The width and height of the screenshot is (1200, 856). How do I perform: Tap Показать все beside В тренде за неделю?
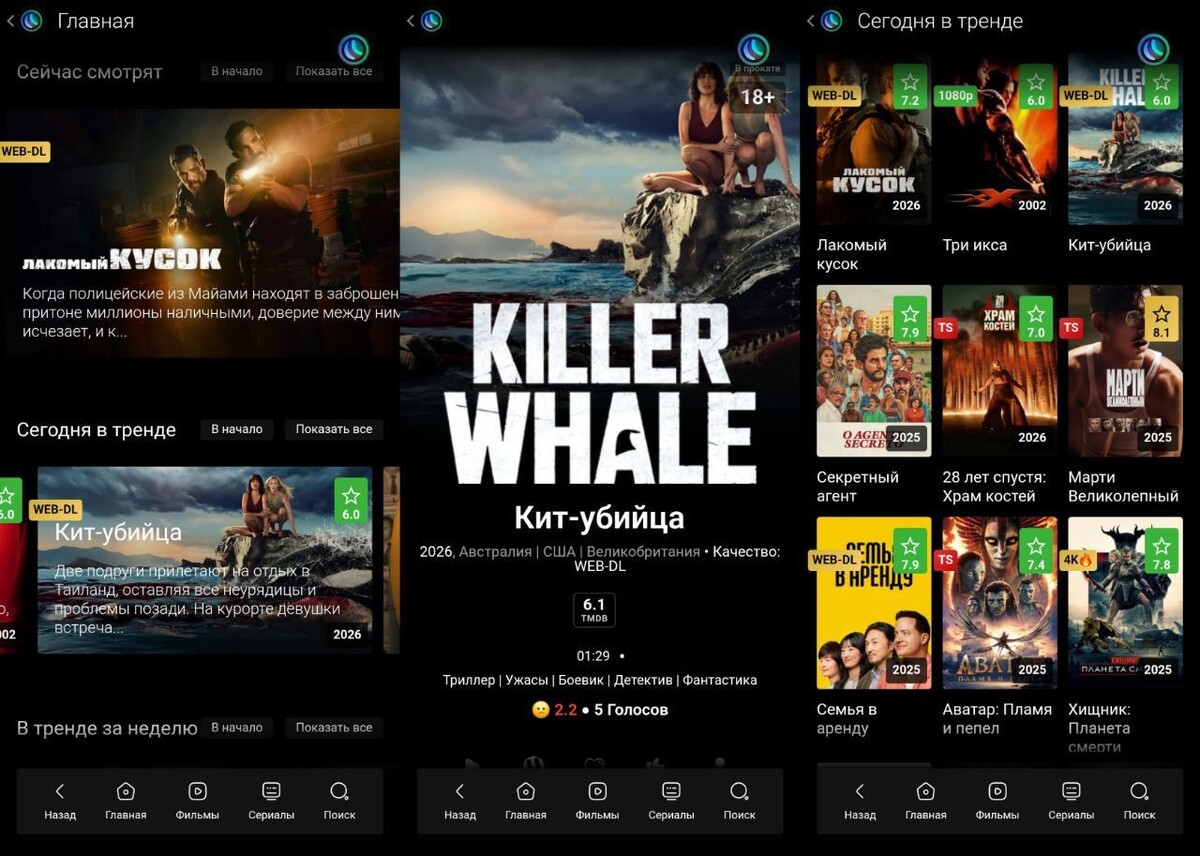tap(334, 727)
